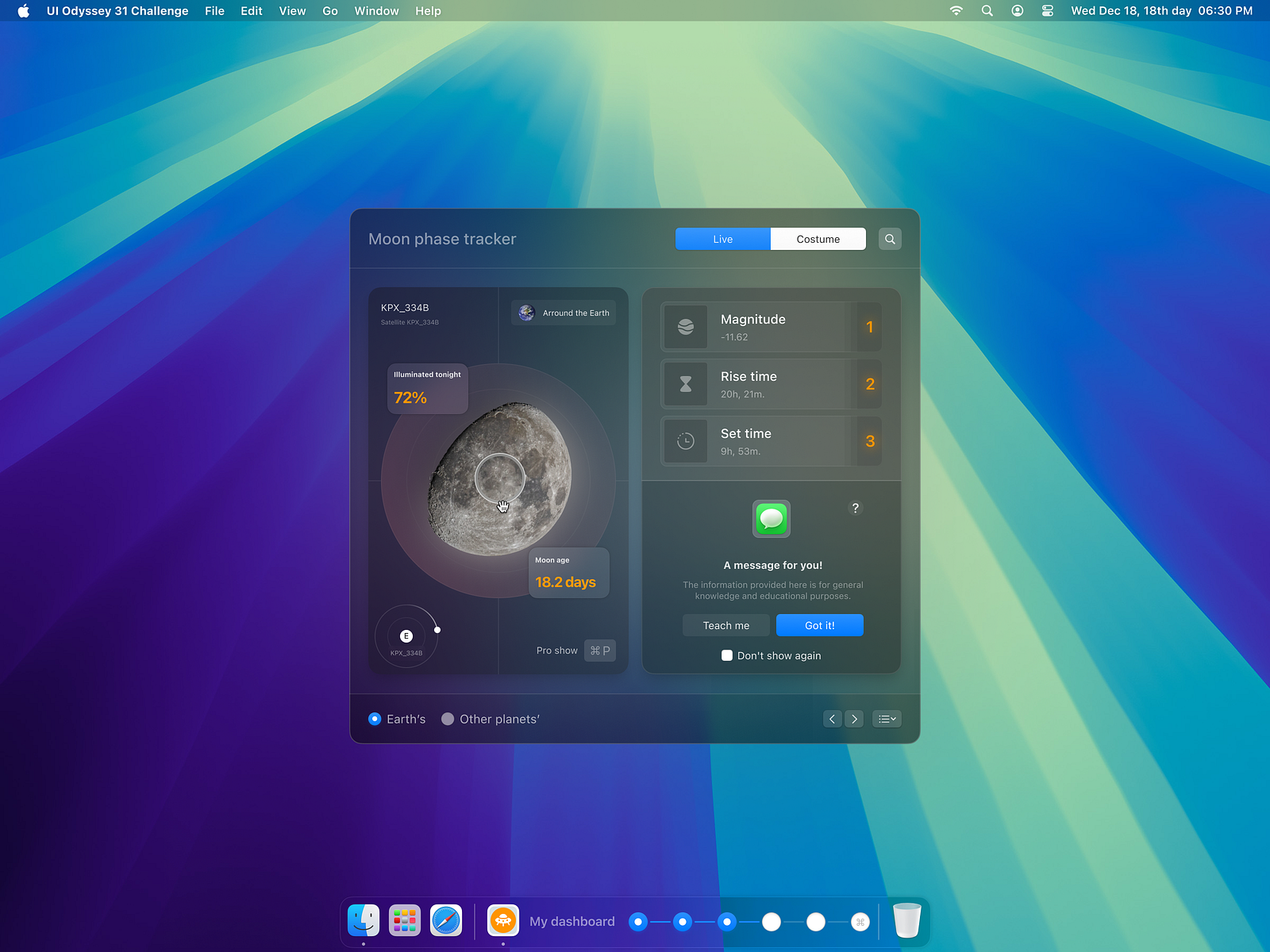Click the green Messages icon above the message

coord(771,519)
